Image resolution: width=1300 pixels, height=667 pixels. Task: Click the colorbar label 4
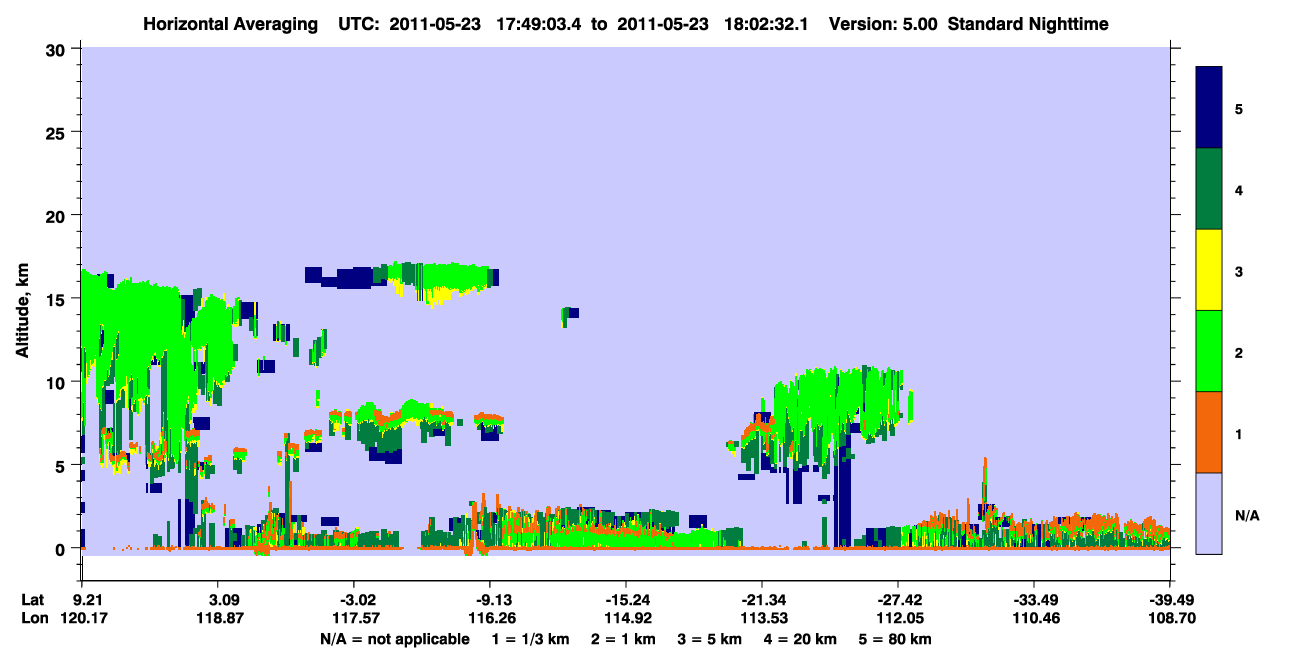point(1239,189)
